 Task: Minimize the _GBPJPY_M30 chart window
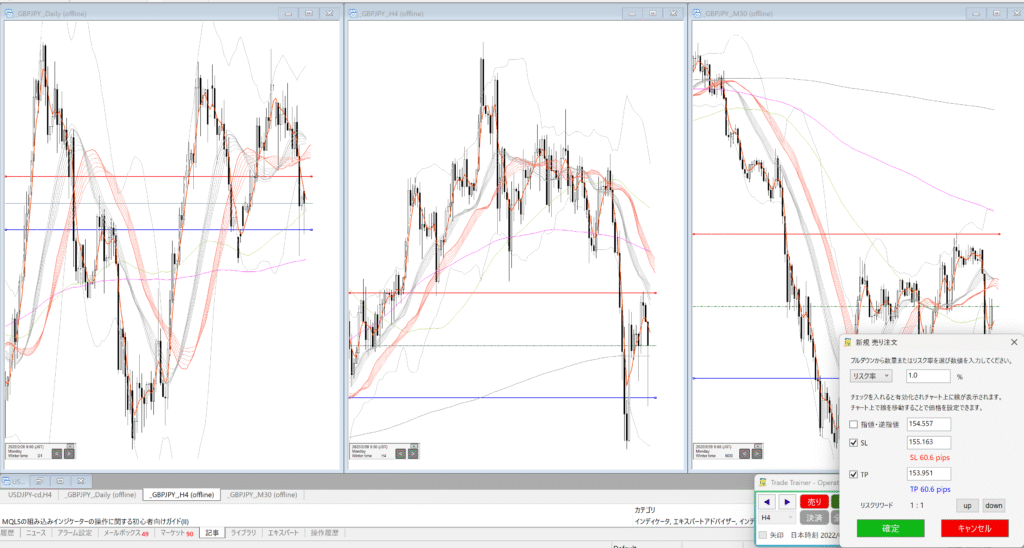pyautogui.click(x=976, y=13)
